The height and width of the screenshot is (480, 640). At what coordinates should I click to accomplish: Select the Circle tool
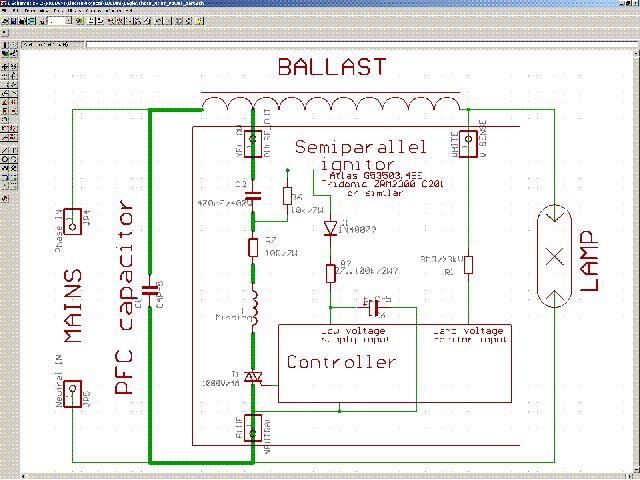pos(5,159)
